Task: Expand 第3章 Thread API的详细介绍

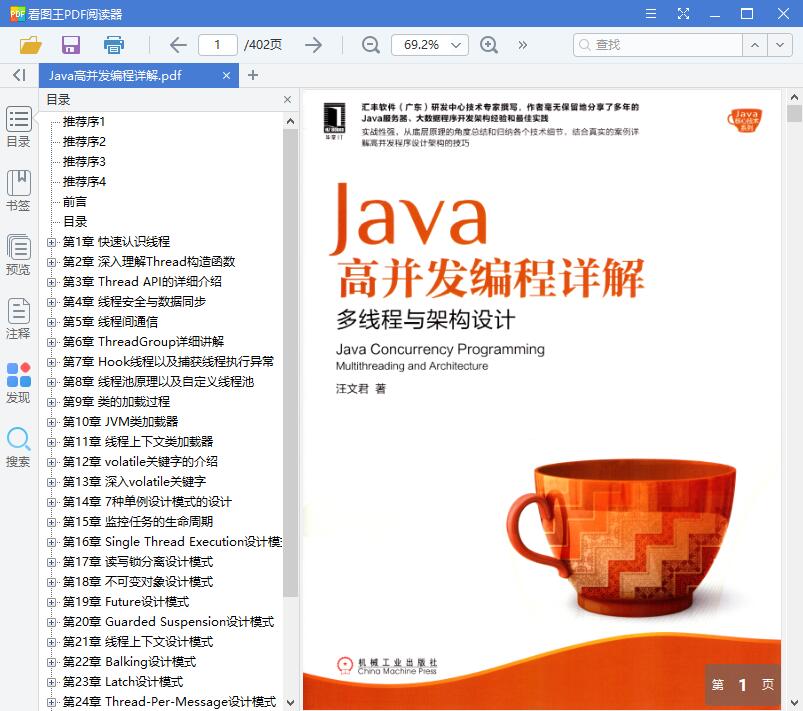Action: pos(51,282)
